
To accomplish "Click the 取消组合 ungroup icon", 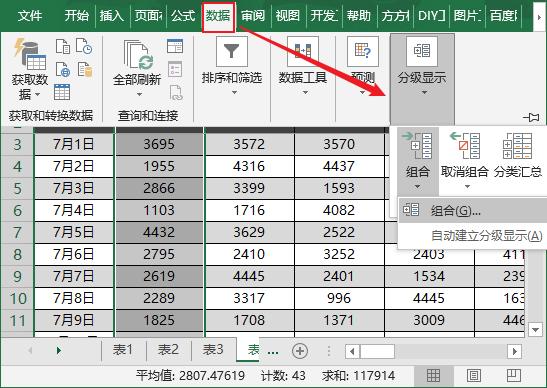I will 465,146.
